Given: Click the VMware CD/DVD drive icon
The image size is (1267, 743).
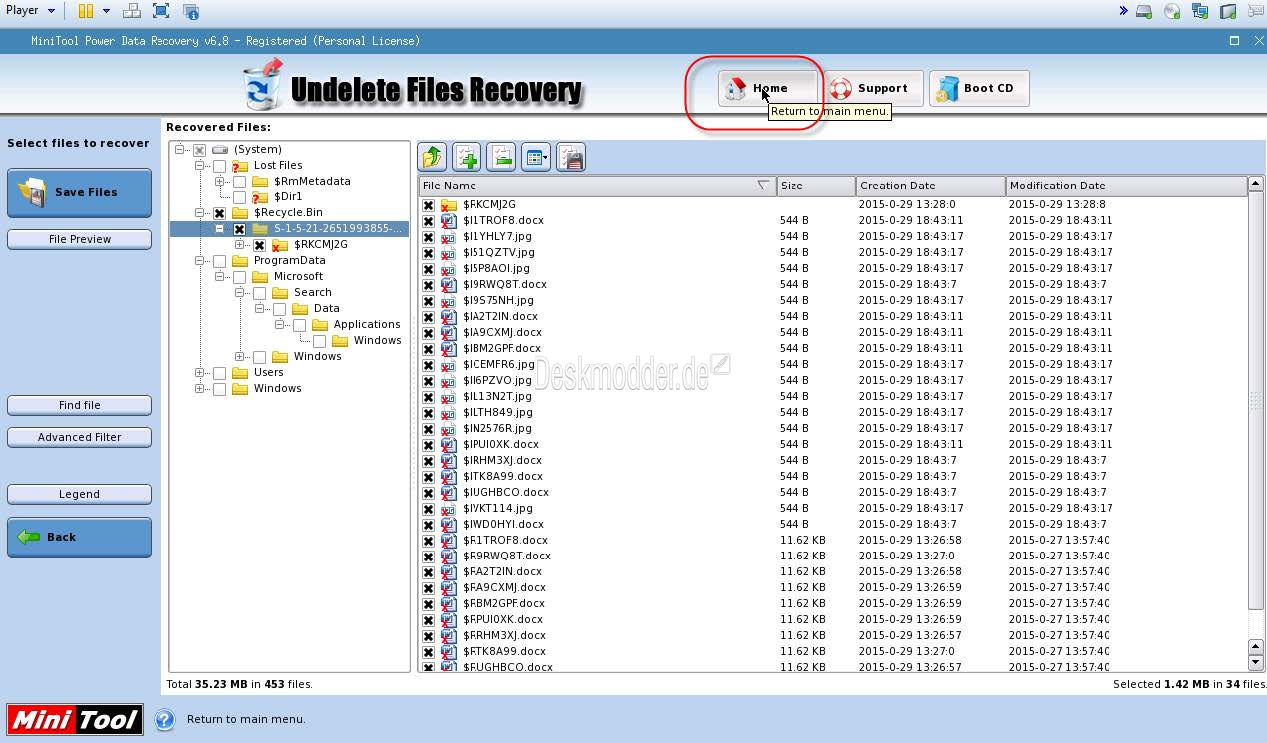Looking at the screenshot, I should 1172,11.
